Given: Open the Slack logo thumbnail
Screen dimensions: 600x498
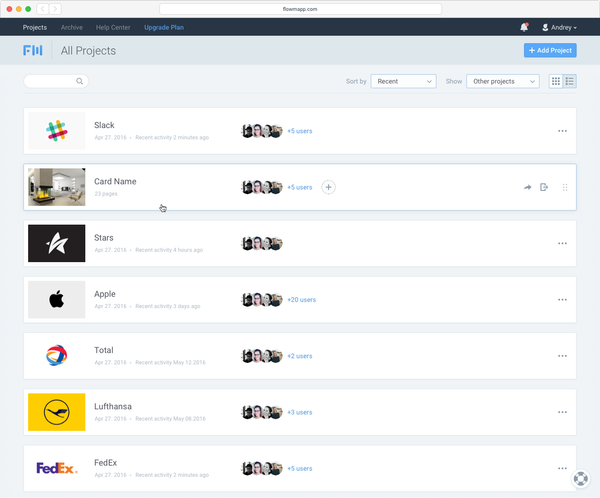Looking at the screenshot, I should point(57,131).
